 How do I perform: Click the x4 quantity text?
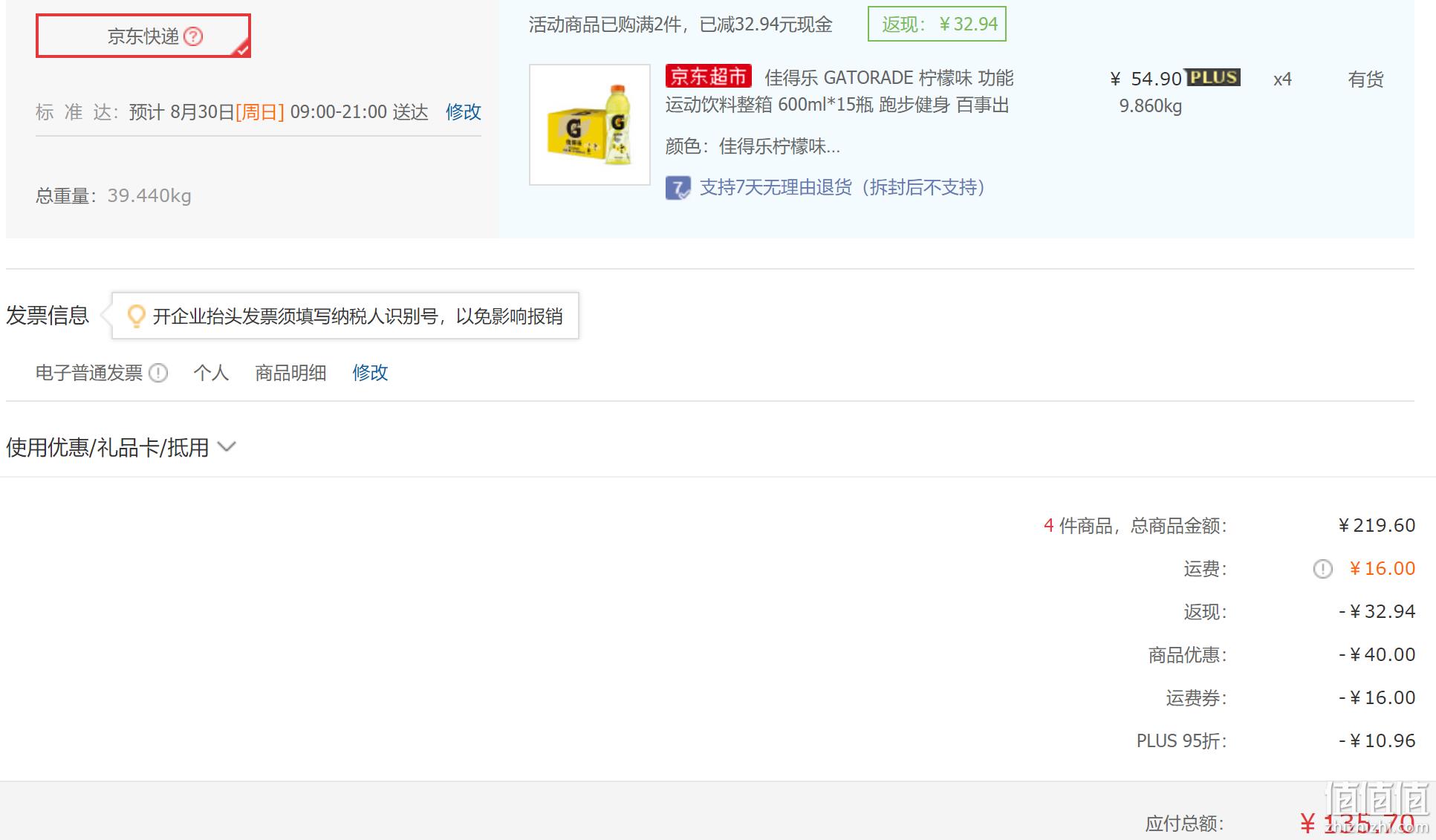tap(1282, 79)
